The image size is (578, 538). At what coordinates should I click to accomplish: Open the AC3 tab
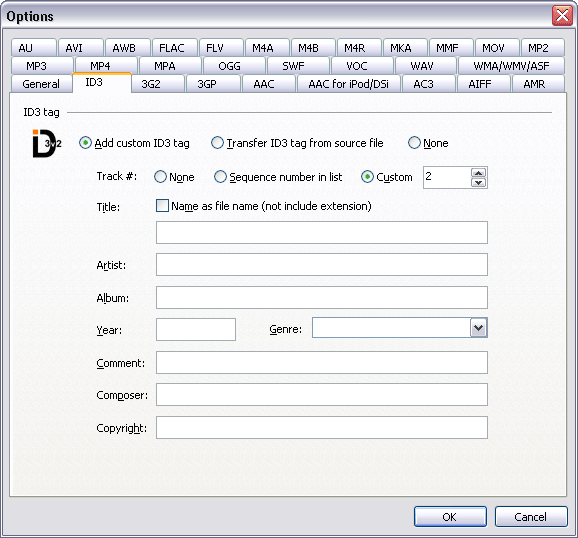[429, 84]
